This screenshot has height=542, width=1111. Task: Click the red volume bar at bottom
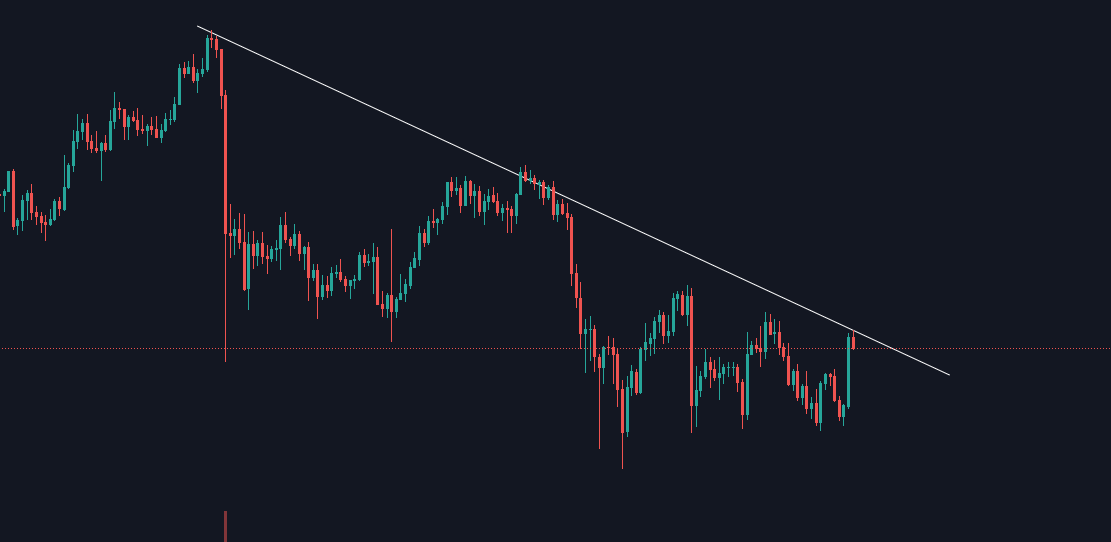tap(225, 526)
